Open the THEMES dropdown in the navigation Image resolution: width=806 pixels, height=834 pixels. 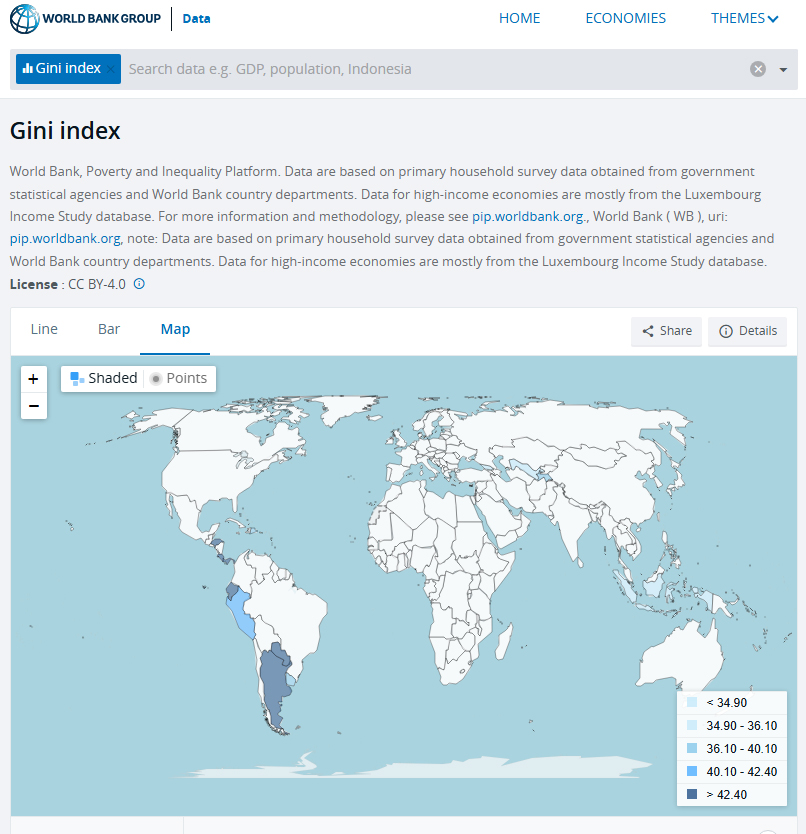pyautogui.click(x=744, y=18)
